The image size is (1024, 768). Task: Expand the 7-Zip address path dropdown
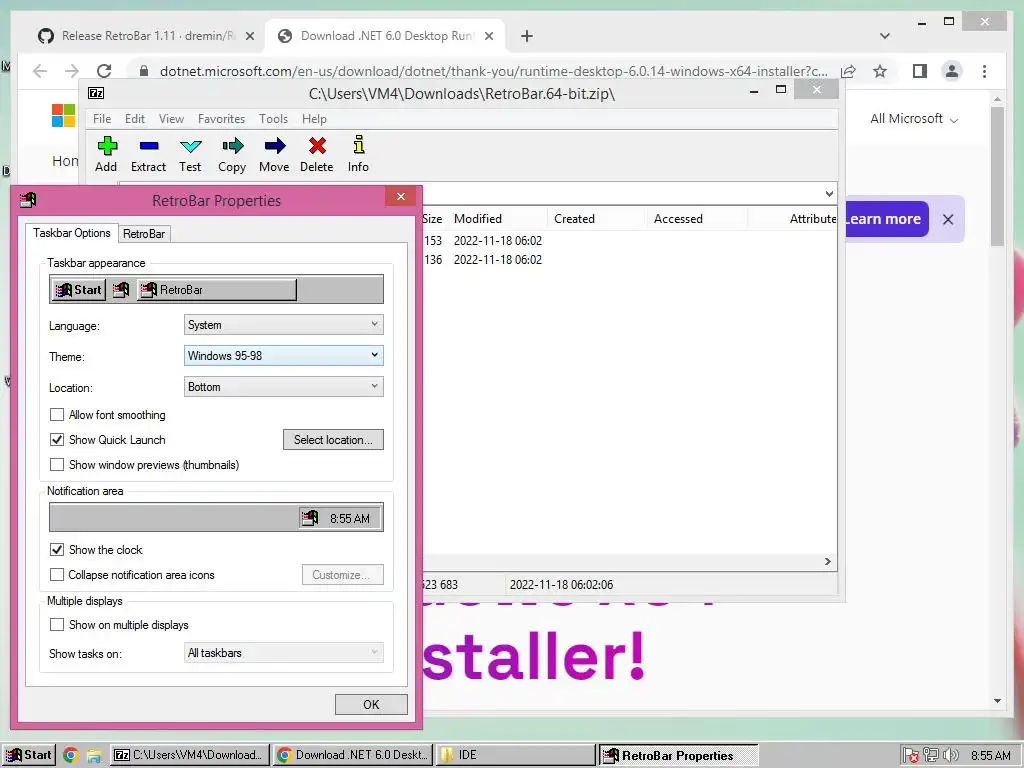pyautogui.click(x=829, y=193)
